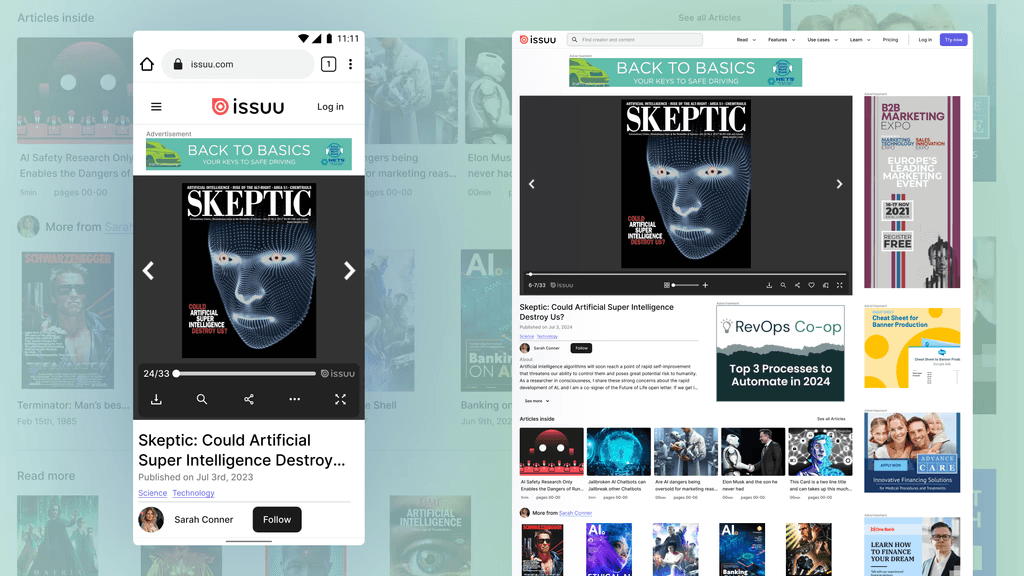Click the grid thumbnails icon in desktop reader
Screen dimensions: 1024x576
point(667,285)
